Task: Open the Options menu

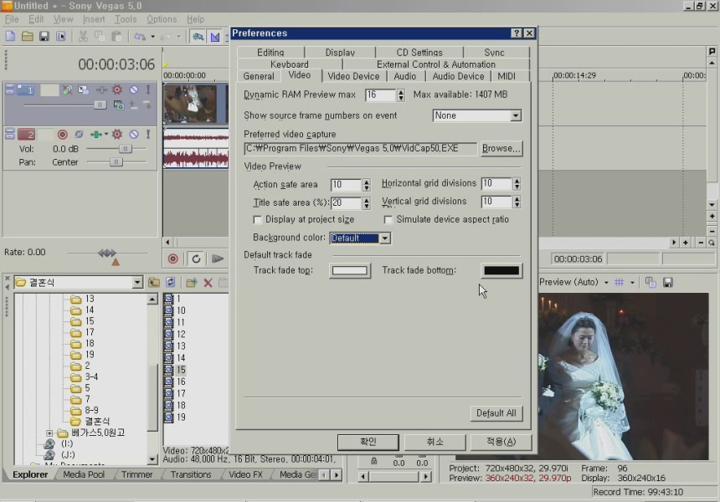Action: (x=162, y=19)
